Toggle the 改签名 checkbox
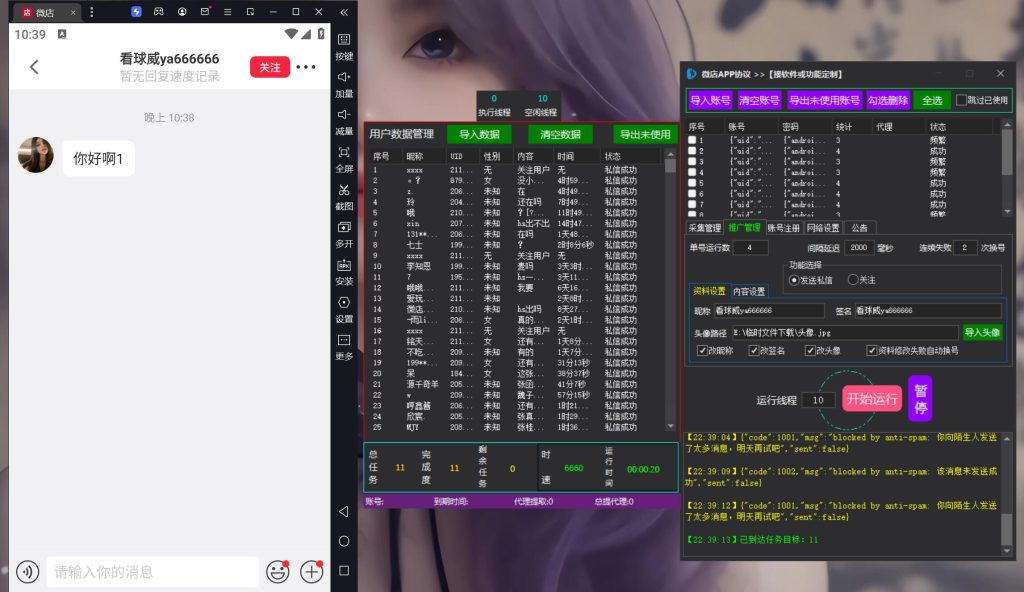Viewport: 1024px width, 592px height. point(754,351)
